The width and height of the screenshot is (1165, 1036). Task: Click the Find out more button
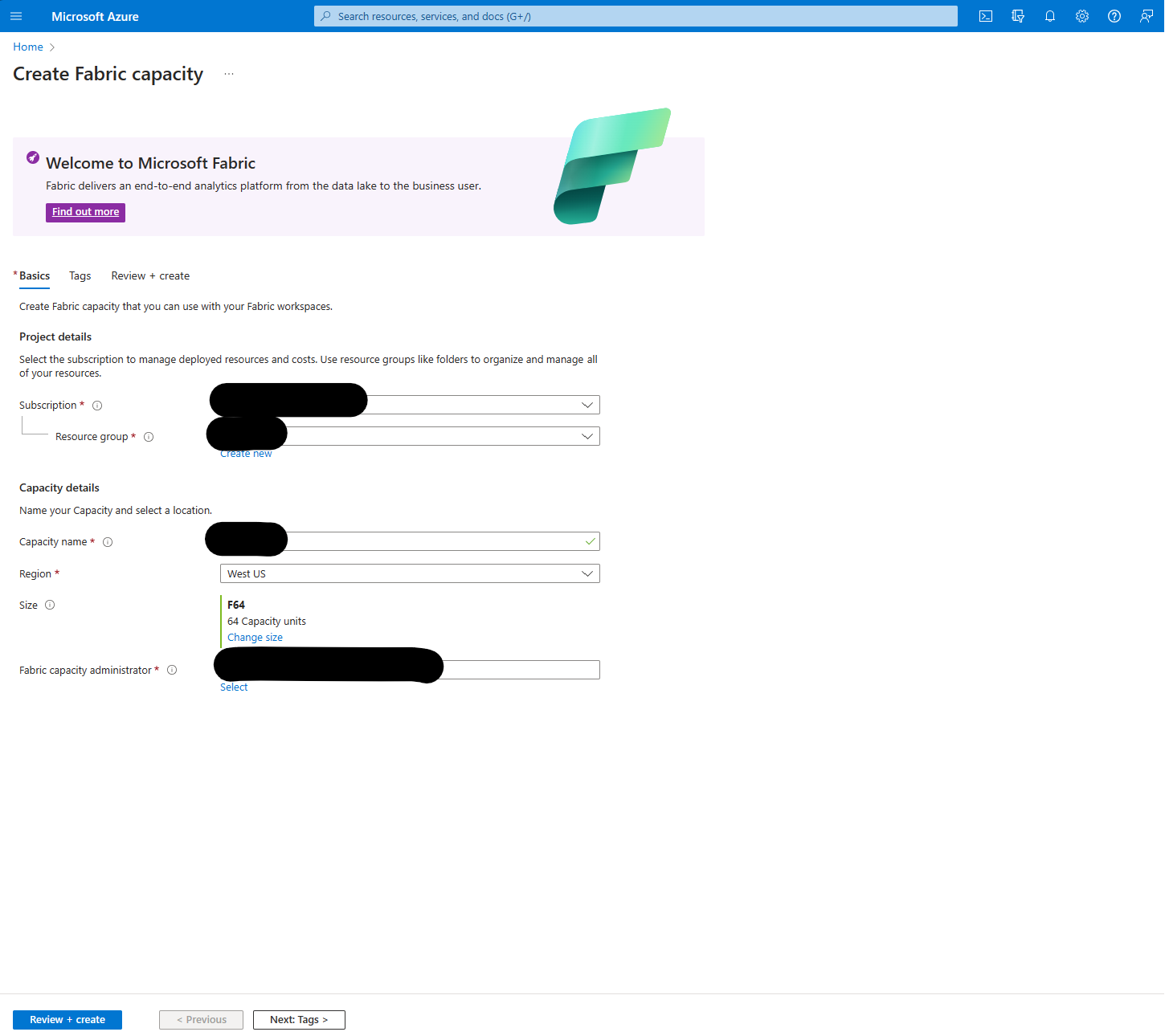click(85, 212)
